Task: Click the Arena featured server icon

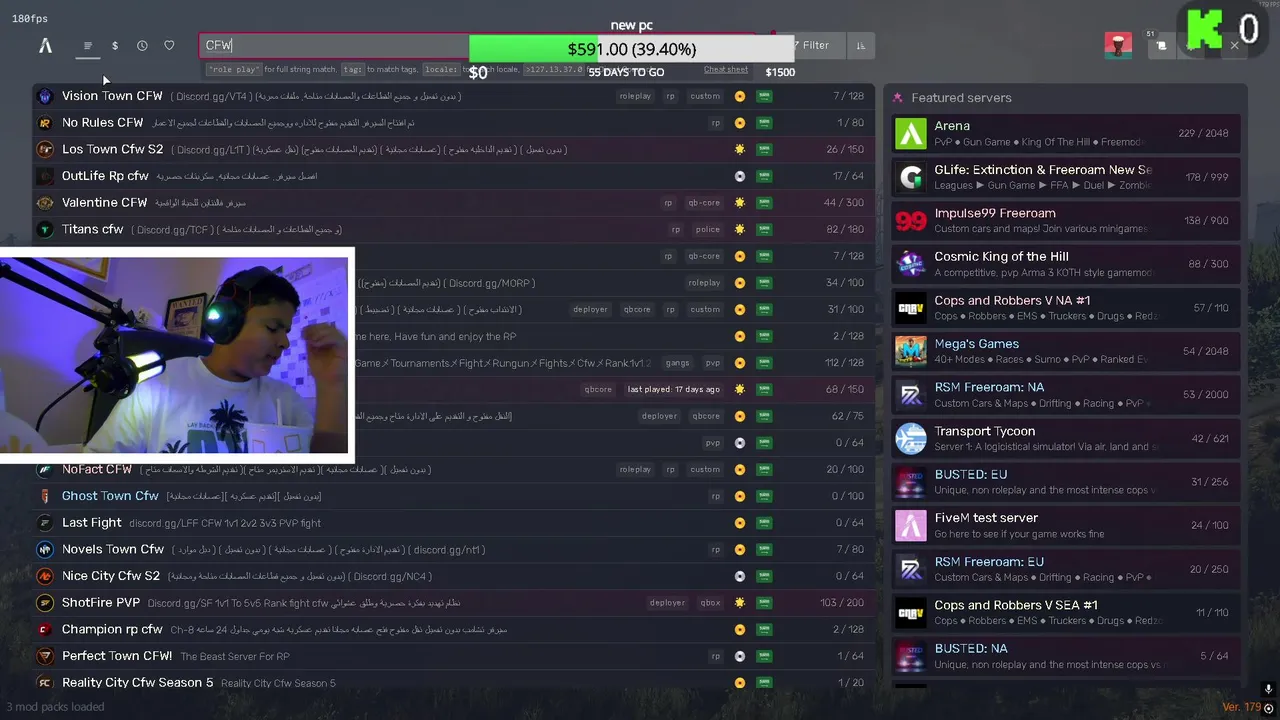Action: coord(911,134)
